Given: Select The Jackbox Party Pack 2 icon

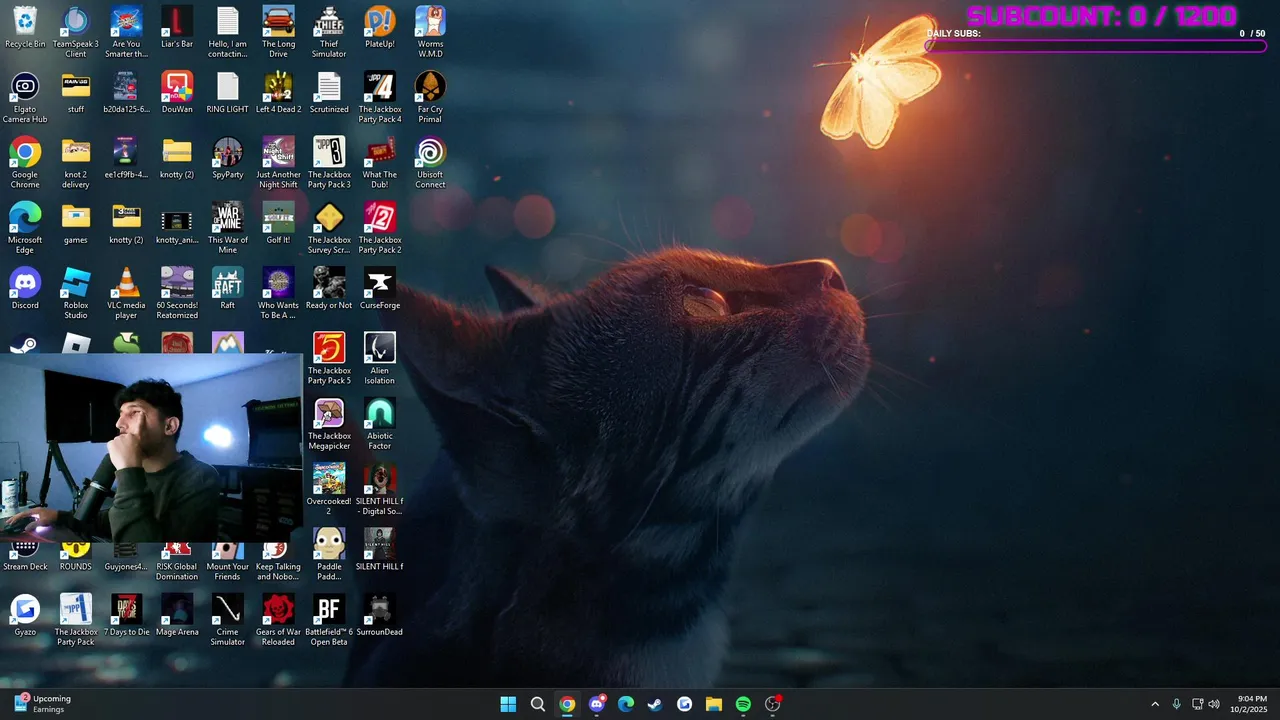Looking at the screenshot, I should (380, 228).
